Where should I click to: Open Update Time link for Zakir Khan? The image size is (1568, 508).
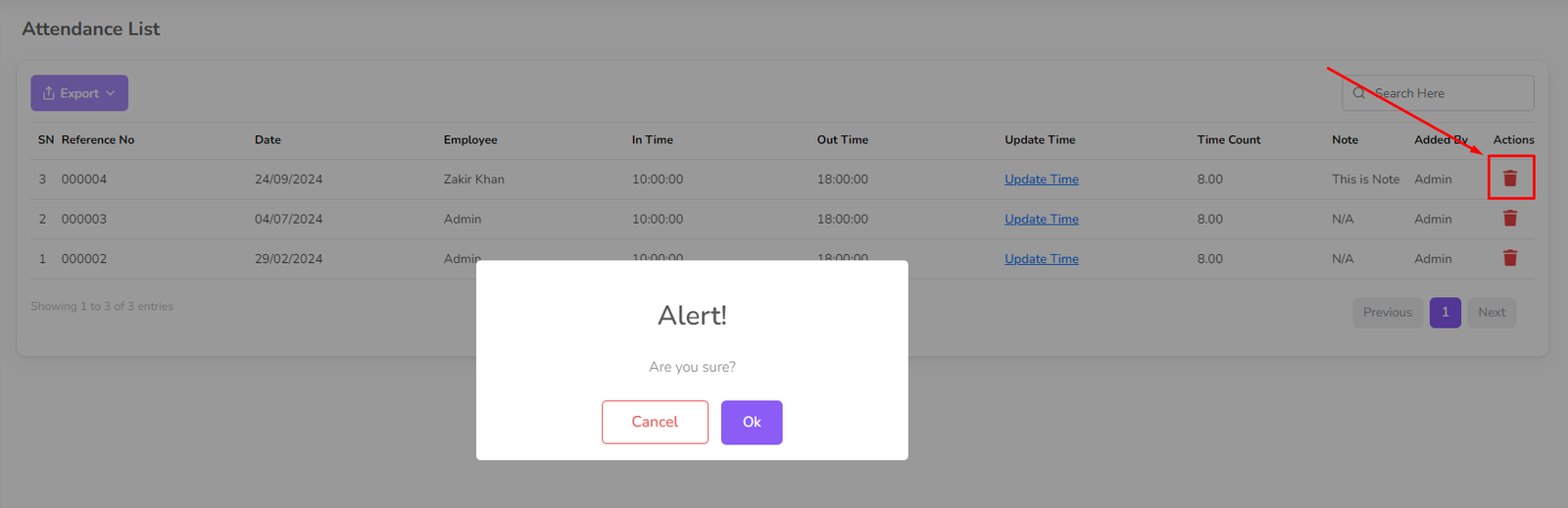point(1041,179)
